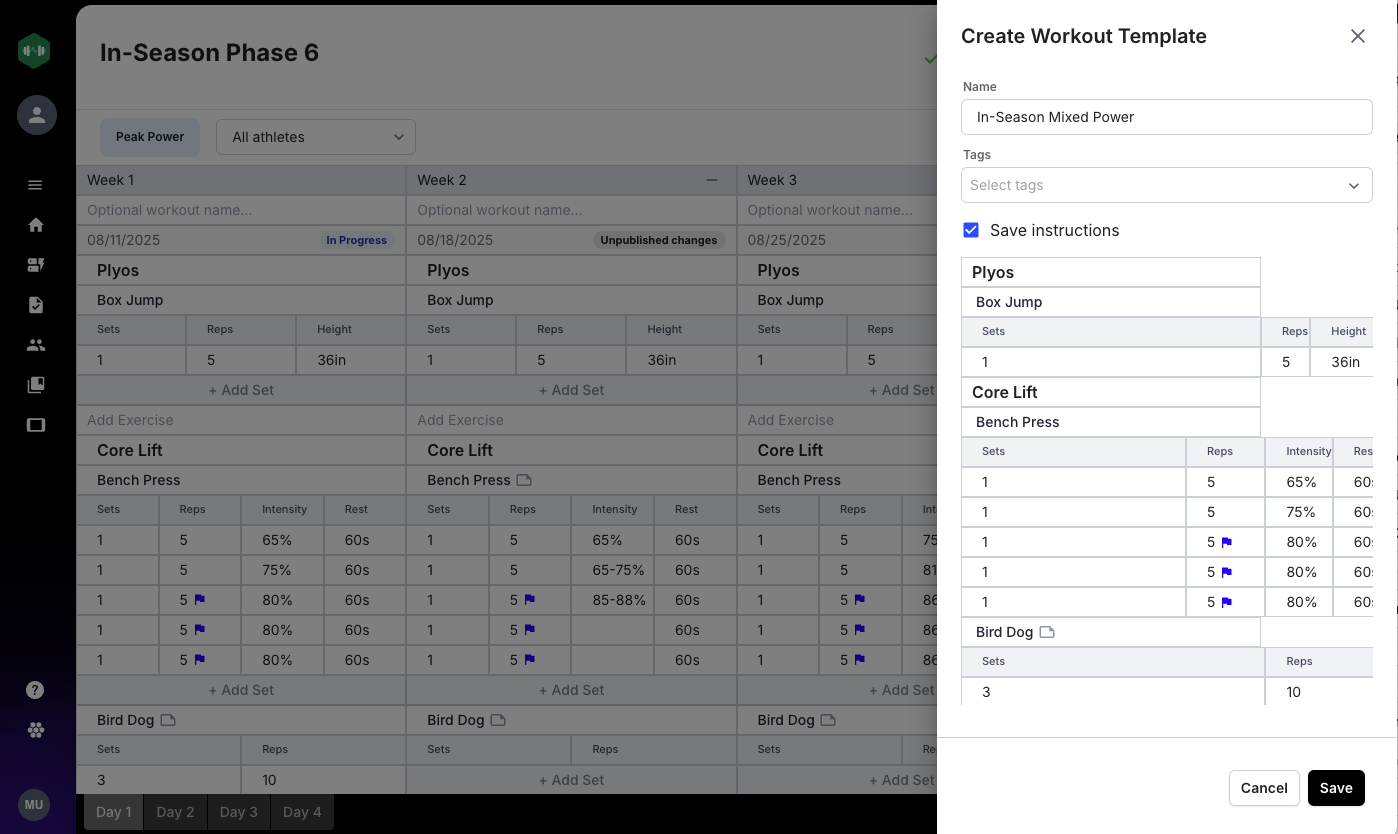Click Week 2 optional workout name field
This screenshot has height=834, width=1398.
point(571,210)
